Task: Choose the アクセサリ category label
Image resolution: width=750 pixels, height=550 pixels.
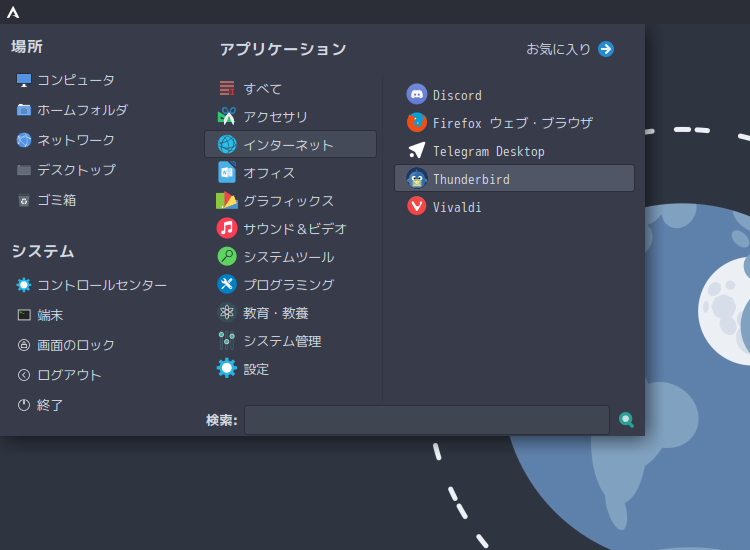Action: [276, 117]
